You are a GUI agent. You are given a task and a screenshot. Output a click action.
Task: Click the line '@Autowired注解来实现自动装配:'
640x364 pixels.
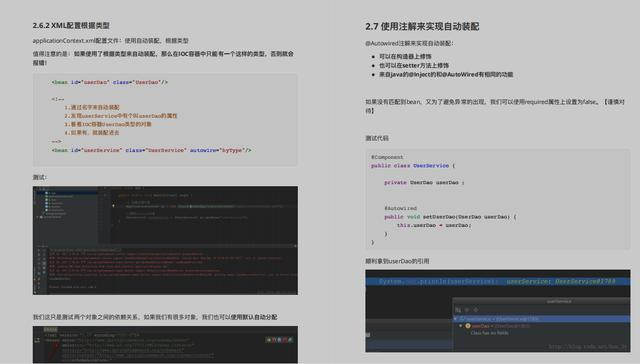coord(409,43)
